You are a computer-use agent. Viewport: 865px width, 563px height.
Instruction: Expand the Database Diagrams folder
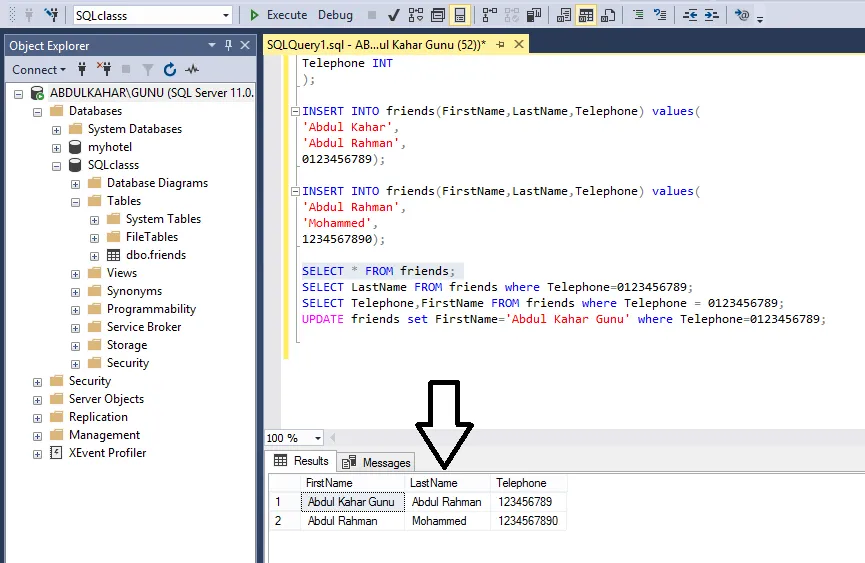(76, 184)
